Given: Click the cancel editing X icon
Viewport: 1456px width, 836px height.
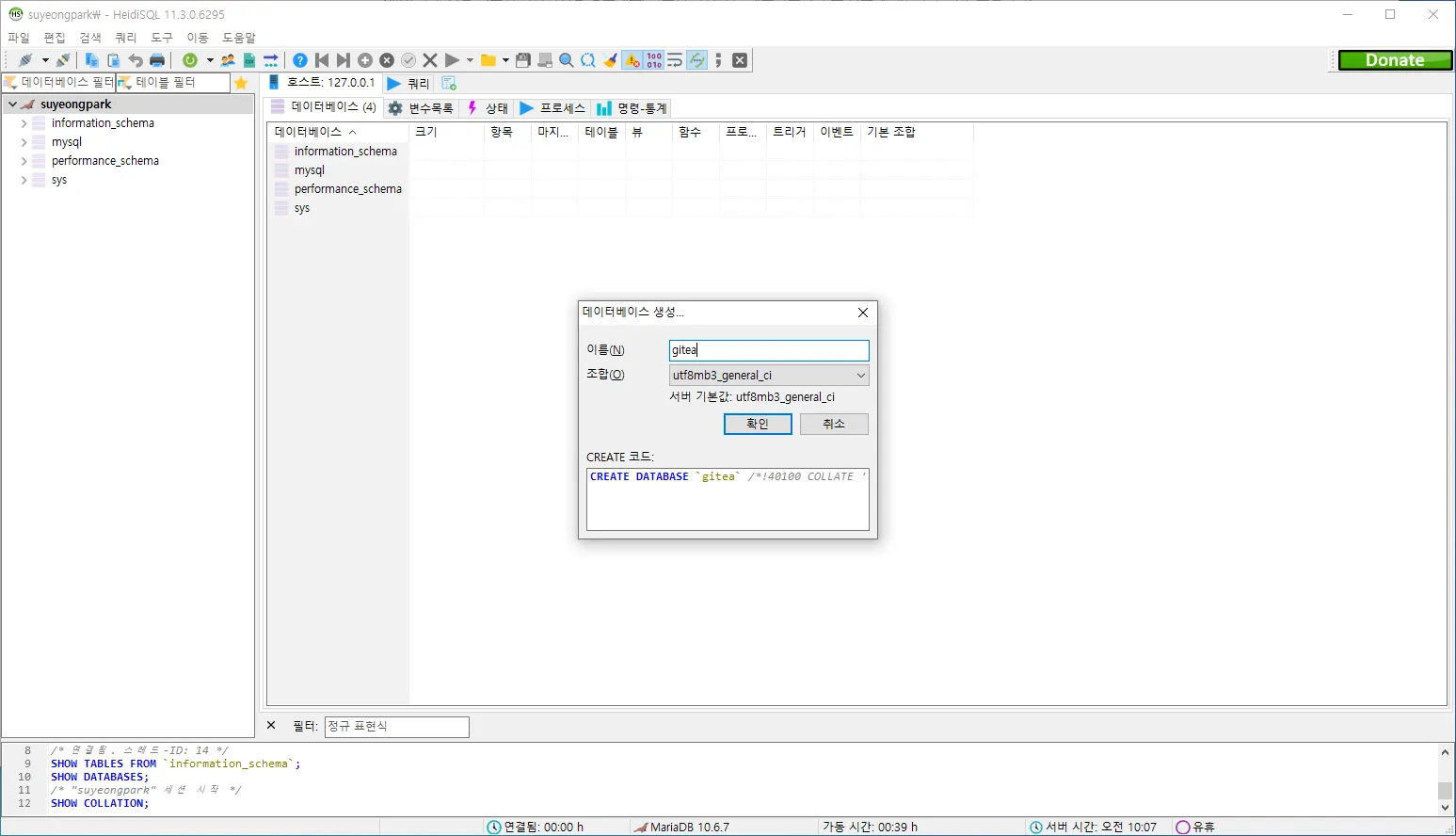Looking at the screenshot, I should [430, 60].
